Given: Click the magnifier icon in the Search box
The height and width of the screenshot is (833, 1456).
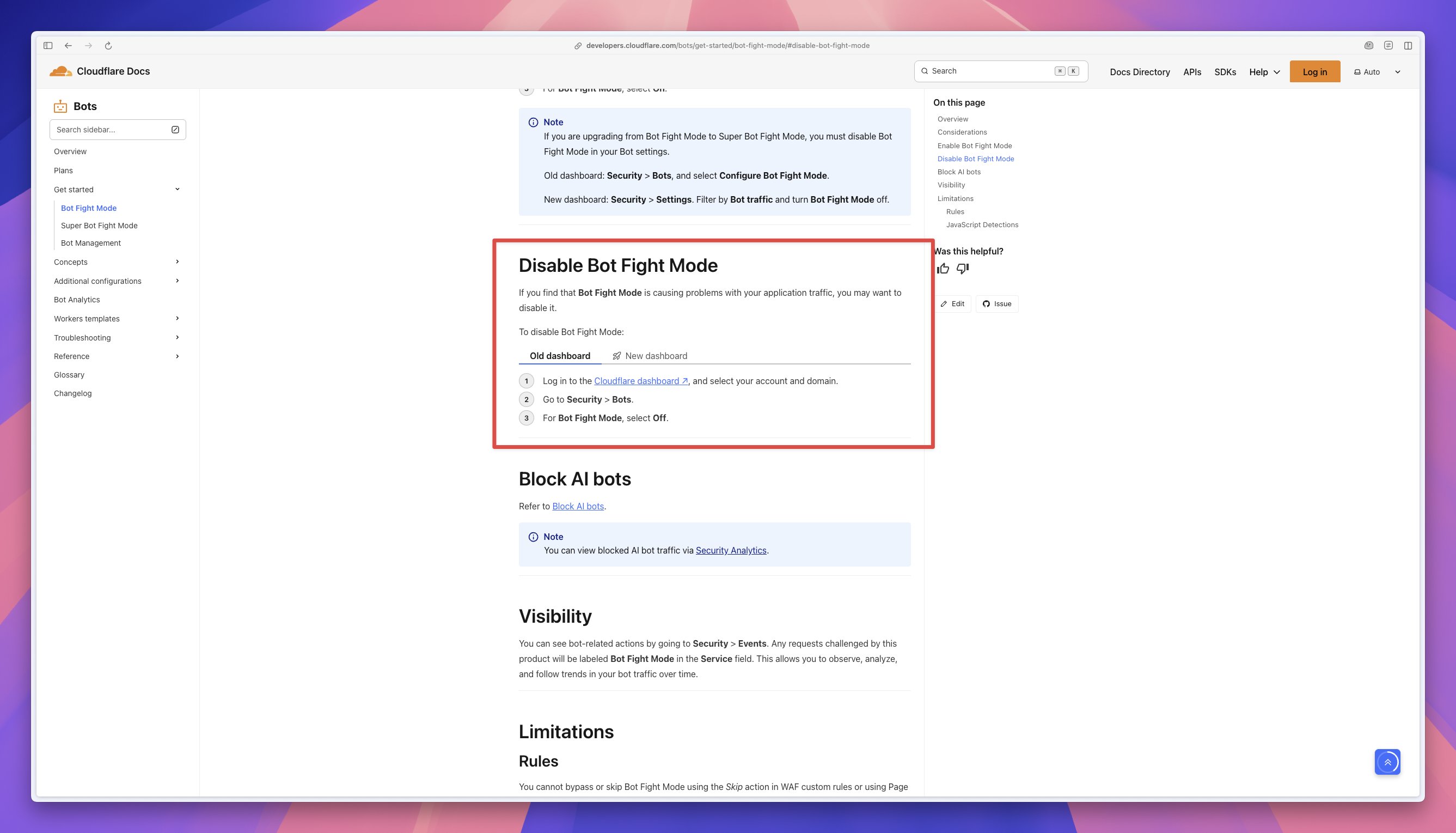Looking at the screenshot, I should click(925, 71).
